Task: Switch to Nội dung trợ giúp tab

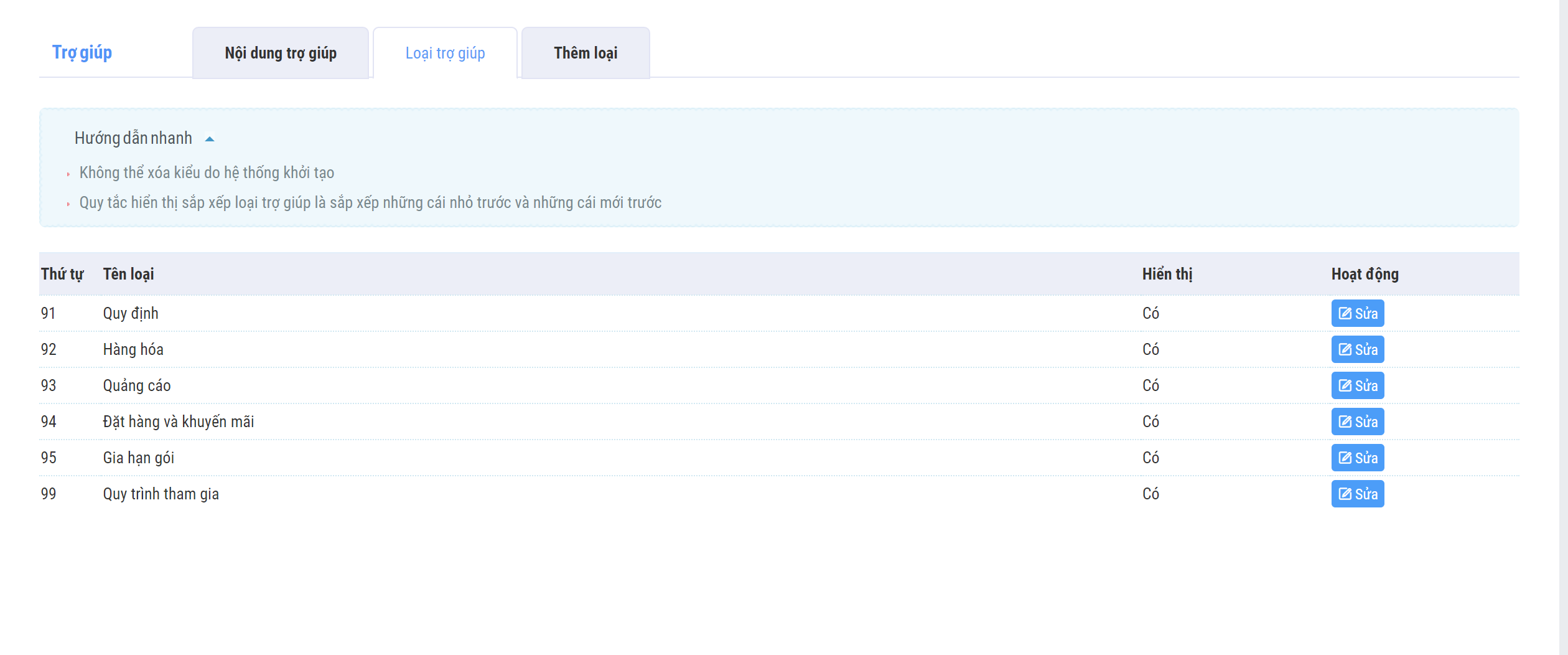Action: (281, 53)
